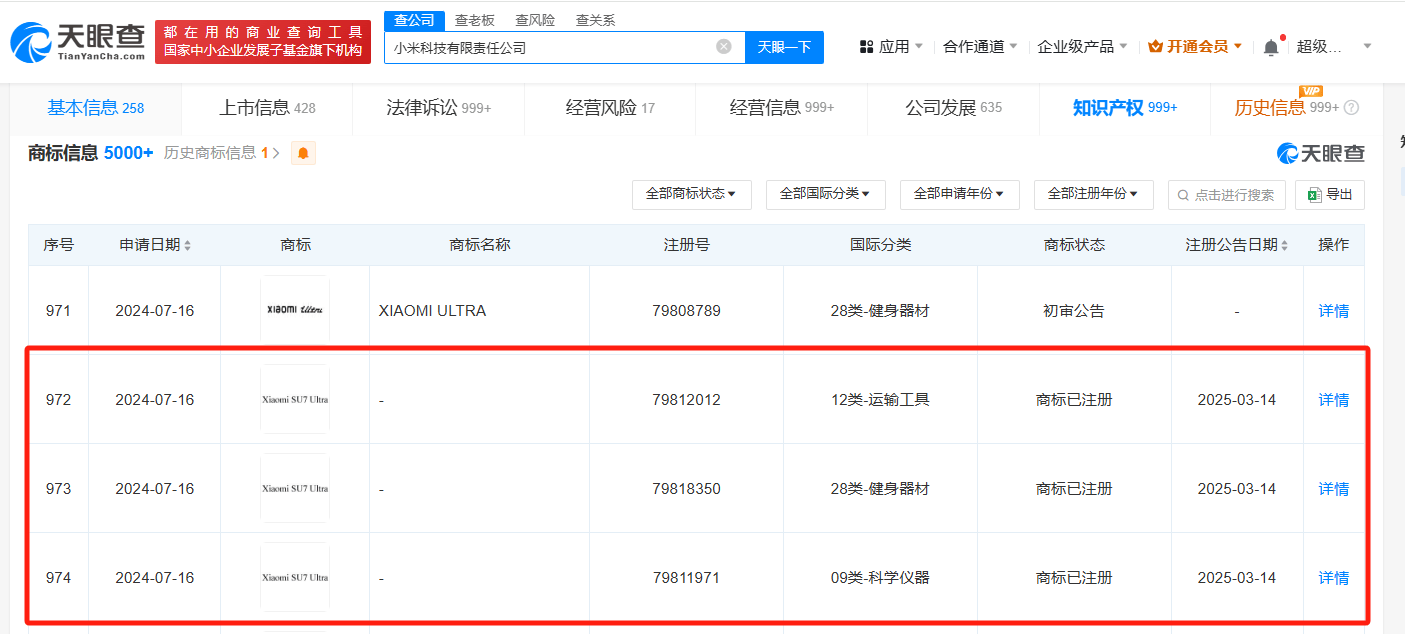Switch to the 法律诉讼 tab

[x=438, y=108]
